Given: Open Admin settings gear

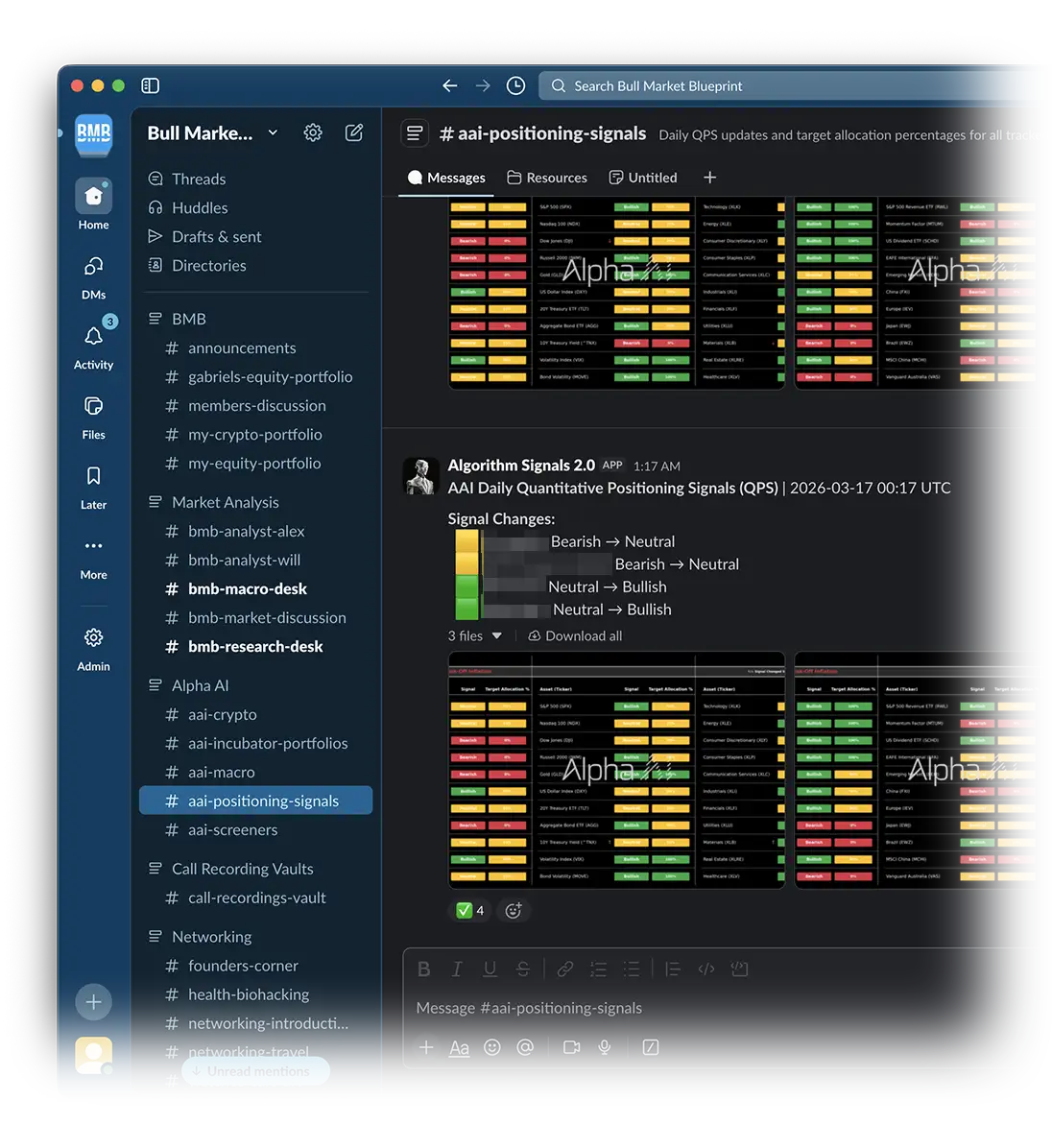Looking at the screenshot, I should (94, 649).
